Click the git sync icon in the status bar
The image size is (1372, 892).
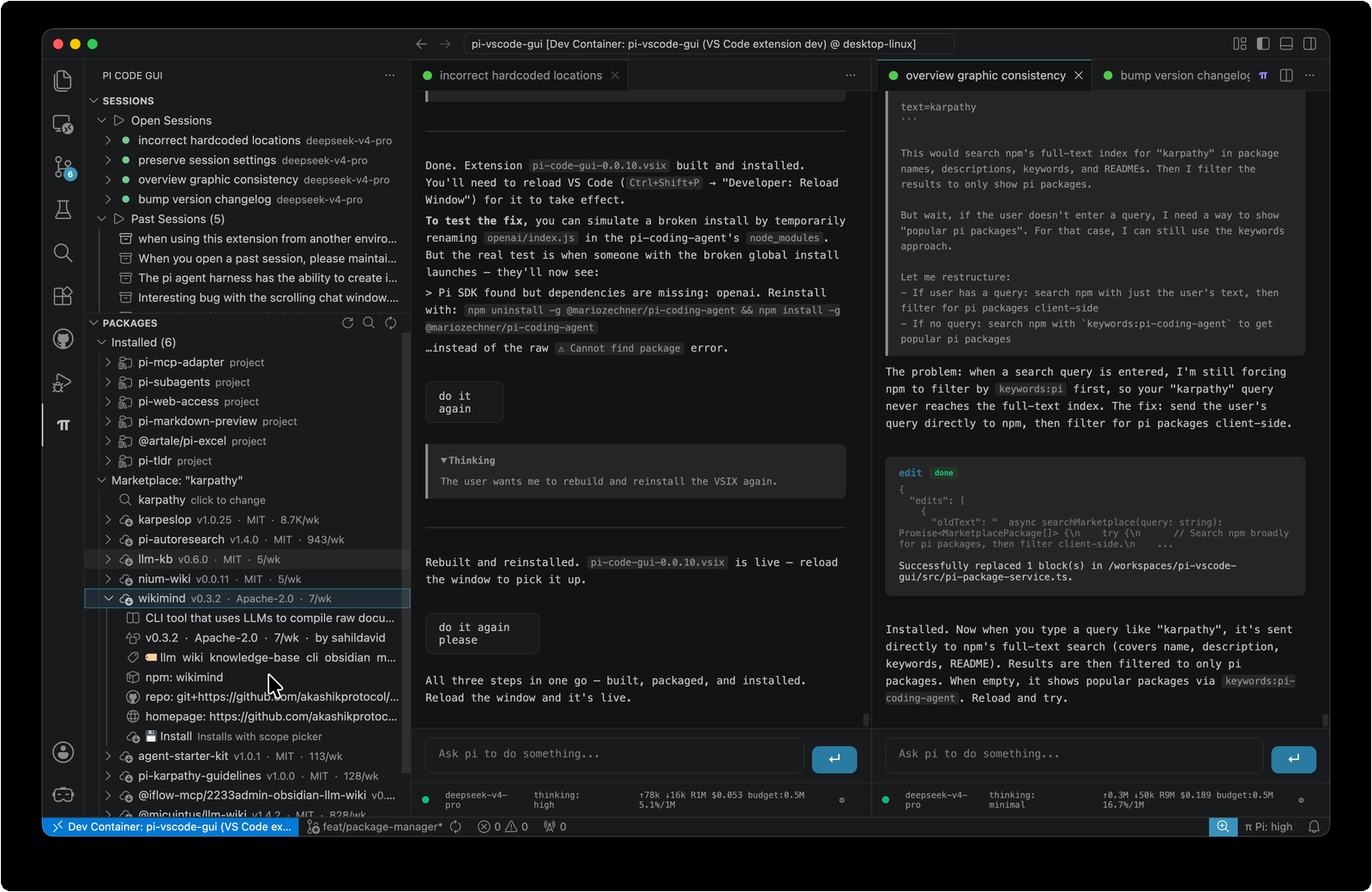coord(455,827)
